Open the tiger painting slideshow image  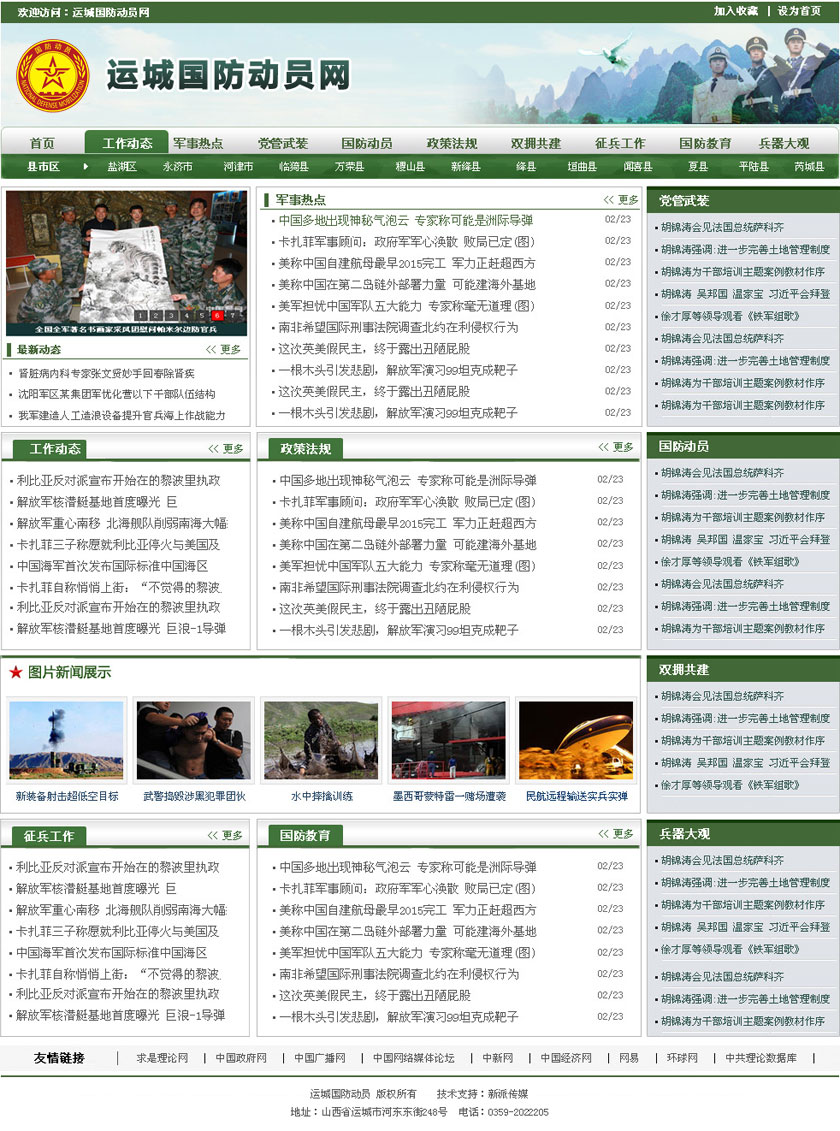pyautogui.click(x=127, y=263)
